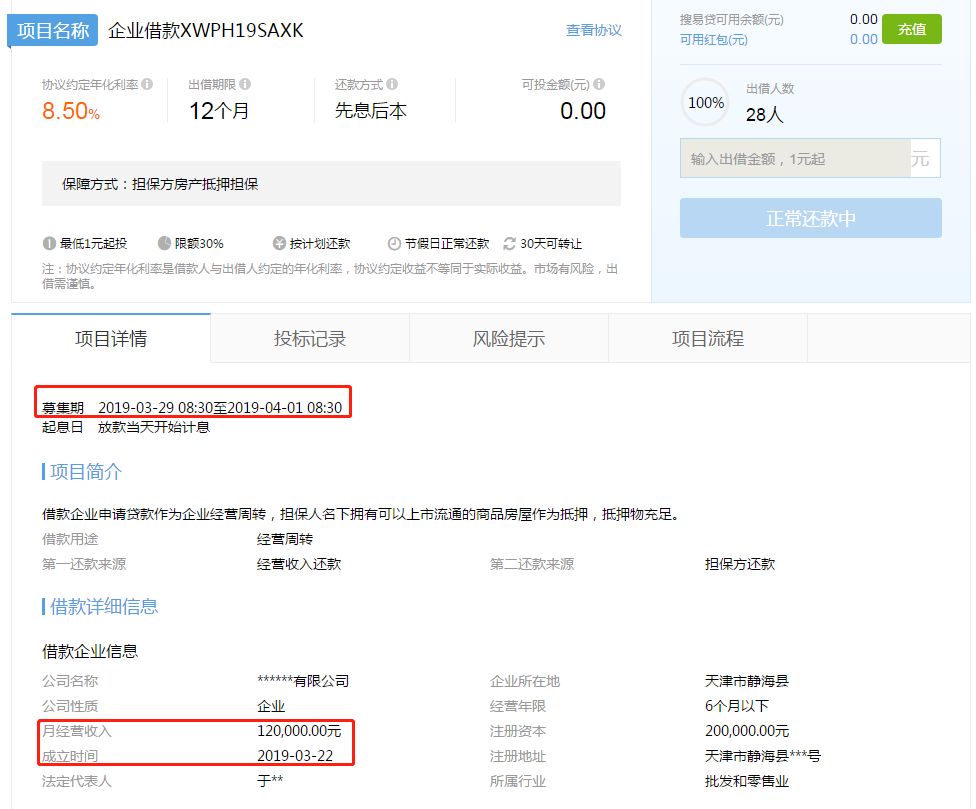Focus the 输入出借金额 input field
Screen dimensions: 976x809
[x=795, y=159]
